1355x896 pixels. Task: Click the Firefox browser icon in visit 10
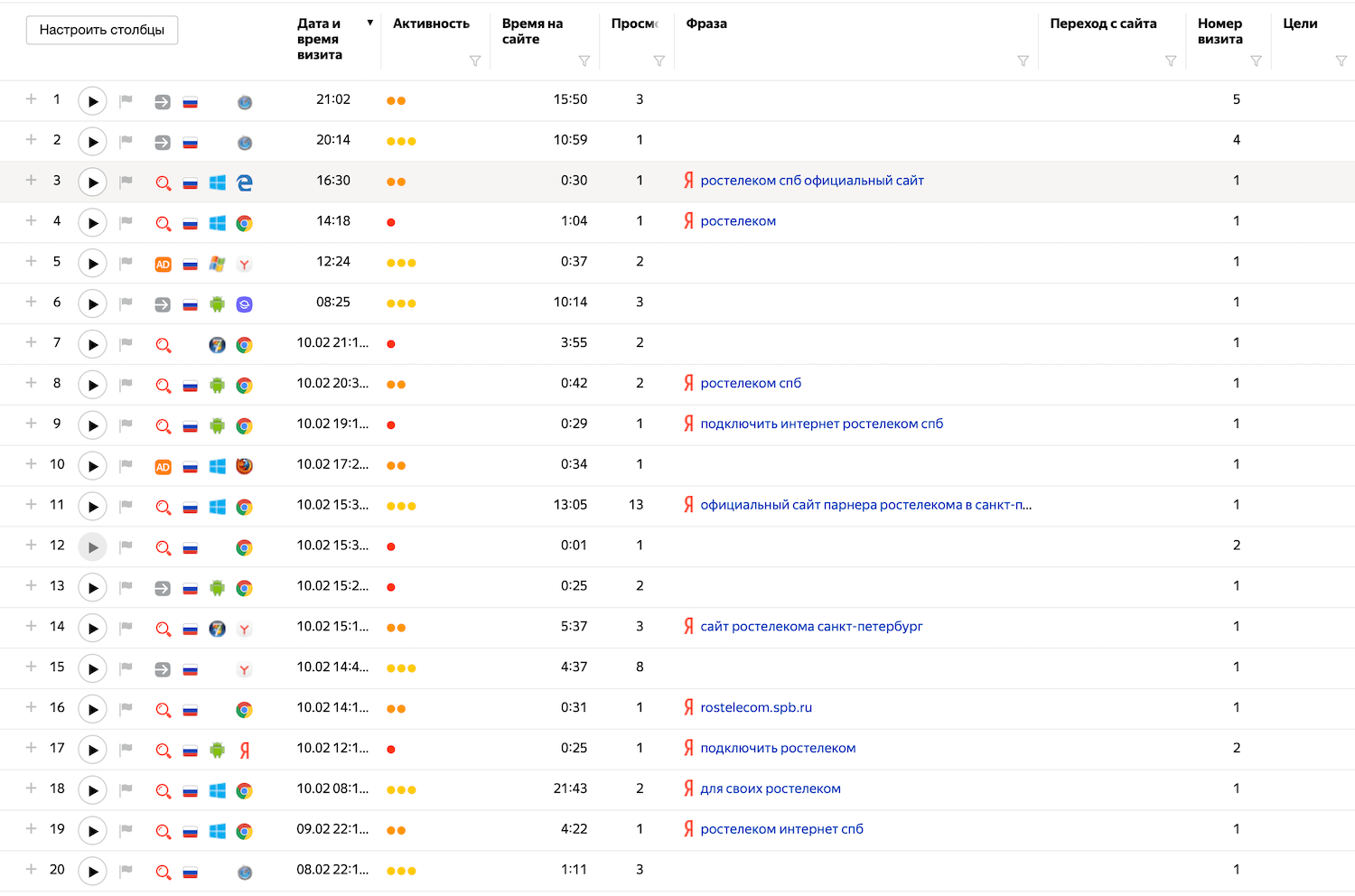point(244,466)
